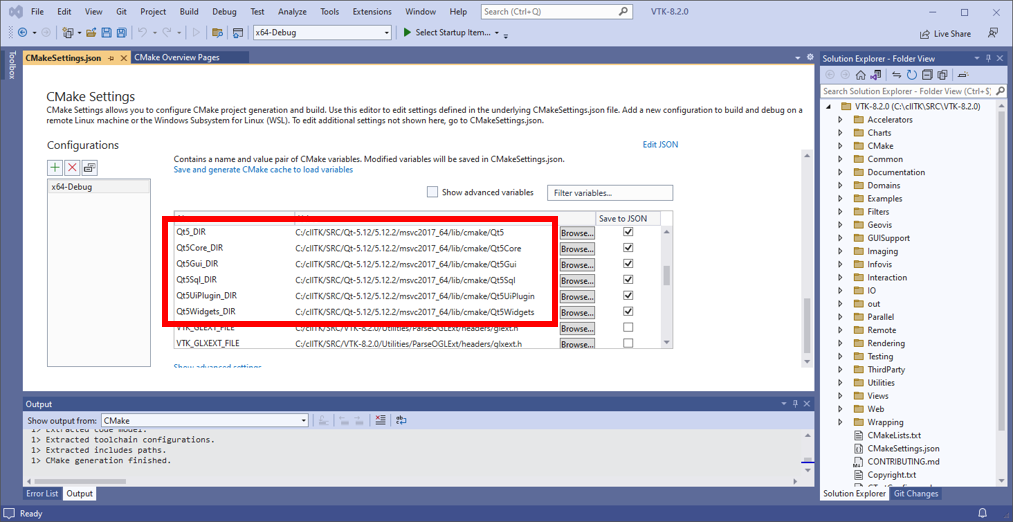Click the variables table vertical scrollbar thumb
This screenshot has width=1013, height=522.
(666, 276)
